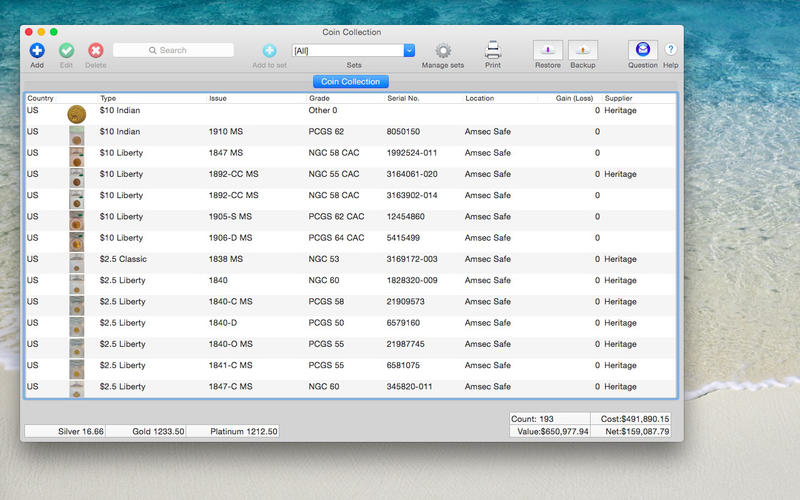Click serial 3163902-014 cell
The width and height of the screenshot is (800, 500).
[x=412, y=195]
